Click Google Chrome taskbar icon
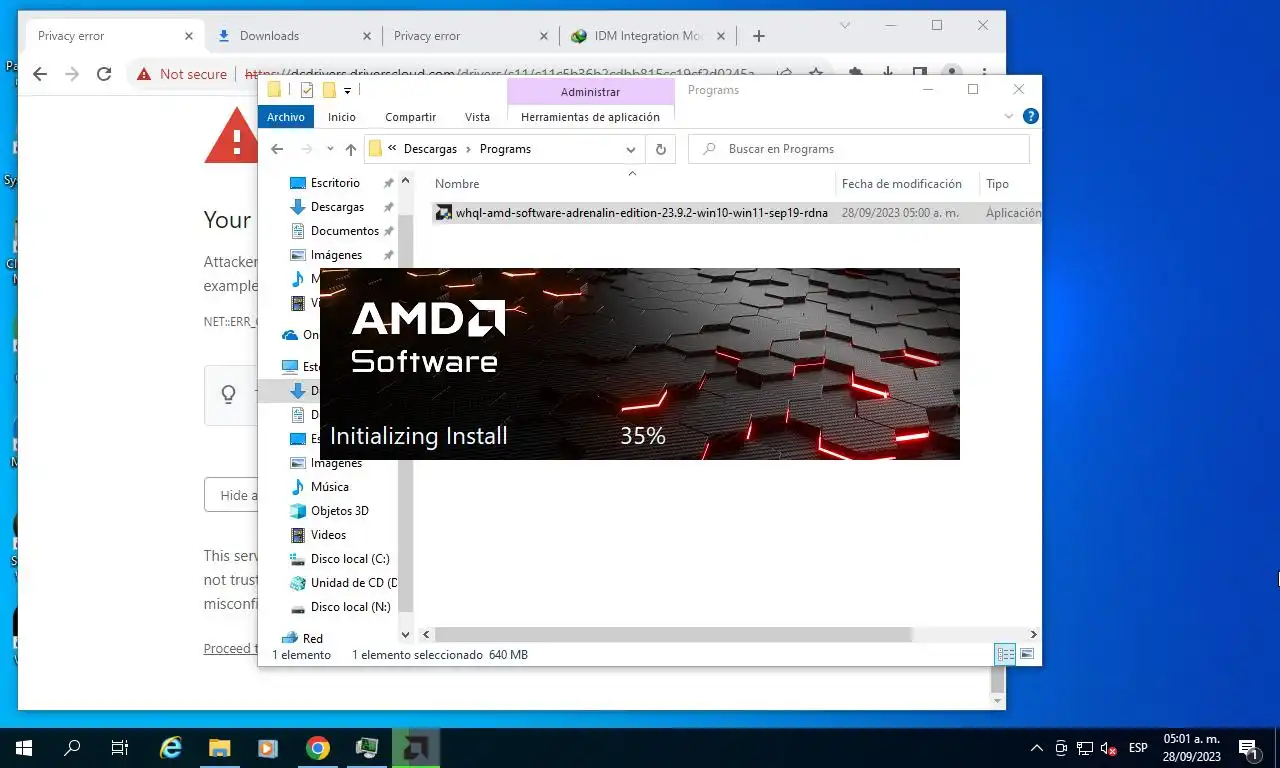 click(x=318, y=748)
